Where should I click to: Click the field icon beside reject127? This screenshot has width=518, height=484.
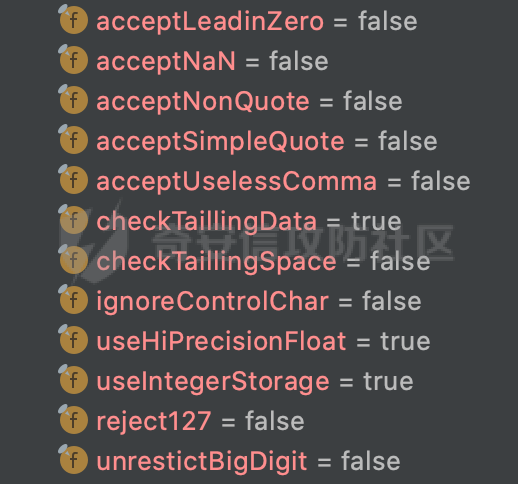click(74, 420)
